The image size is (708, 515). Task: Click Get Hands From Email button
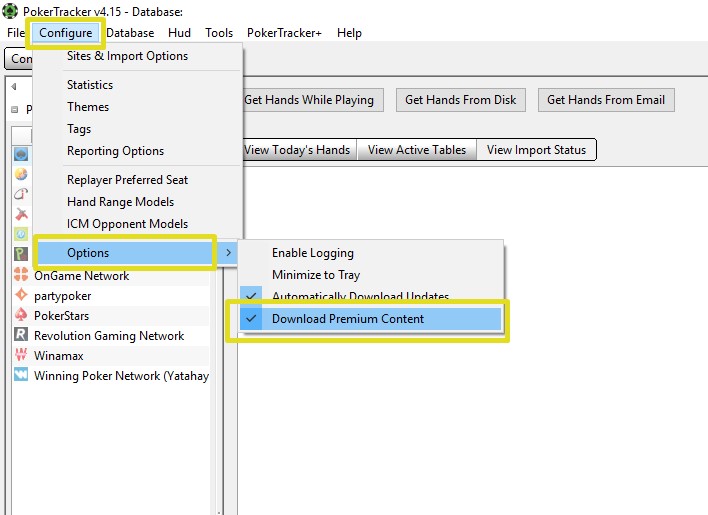click(x=606, y=99)
